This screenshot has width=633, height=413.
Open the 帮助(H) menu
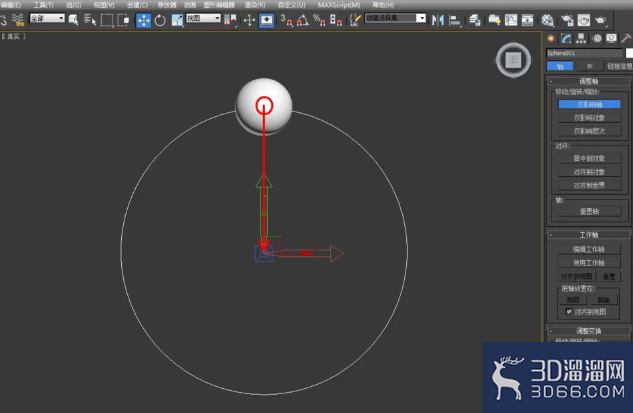point(383,5)
